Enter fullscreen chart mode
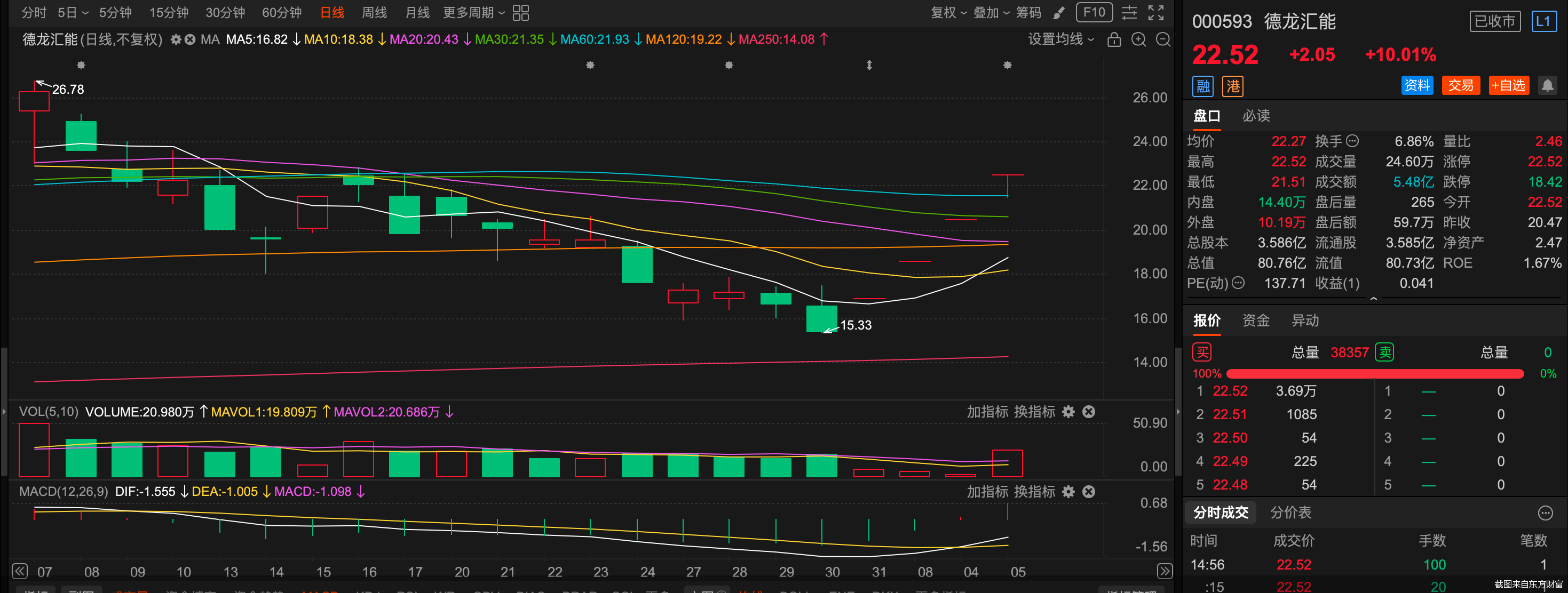Viewport: 1568px width, 593px height. (x=1156, y=12)
